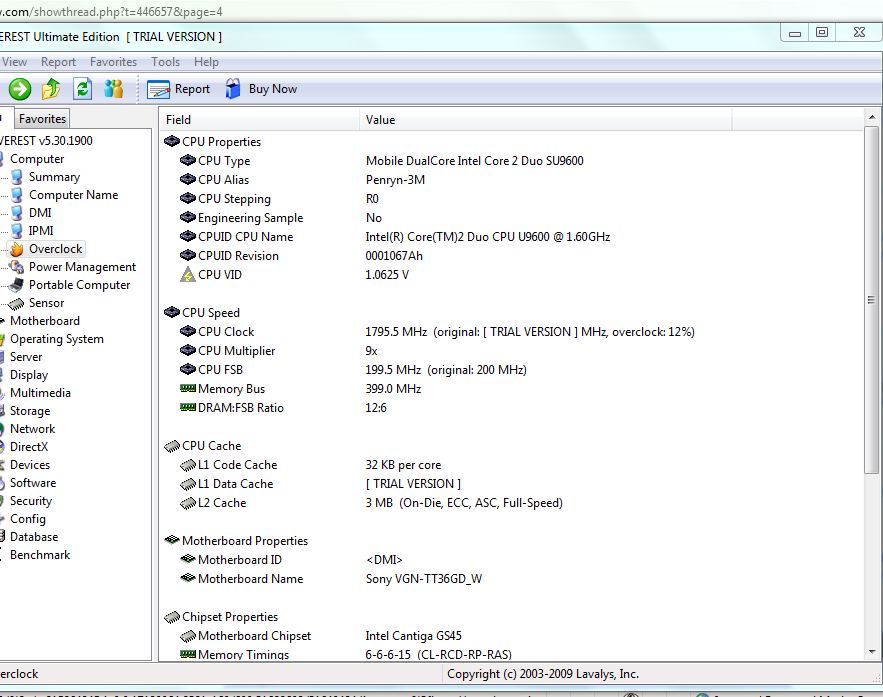Click the go up one level toolbar icon

point(51,89)
